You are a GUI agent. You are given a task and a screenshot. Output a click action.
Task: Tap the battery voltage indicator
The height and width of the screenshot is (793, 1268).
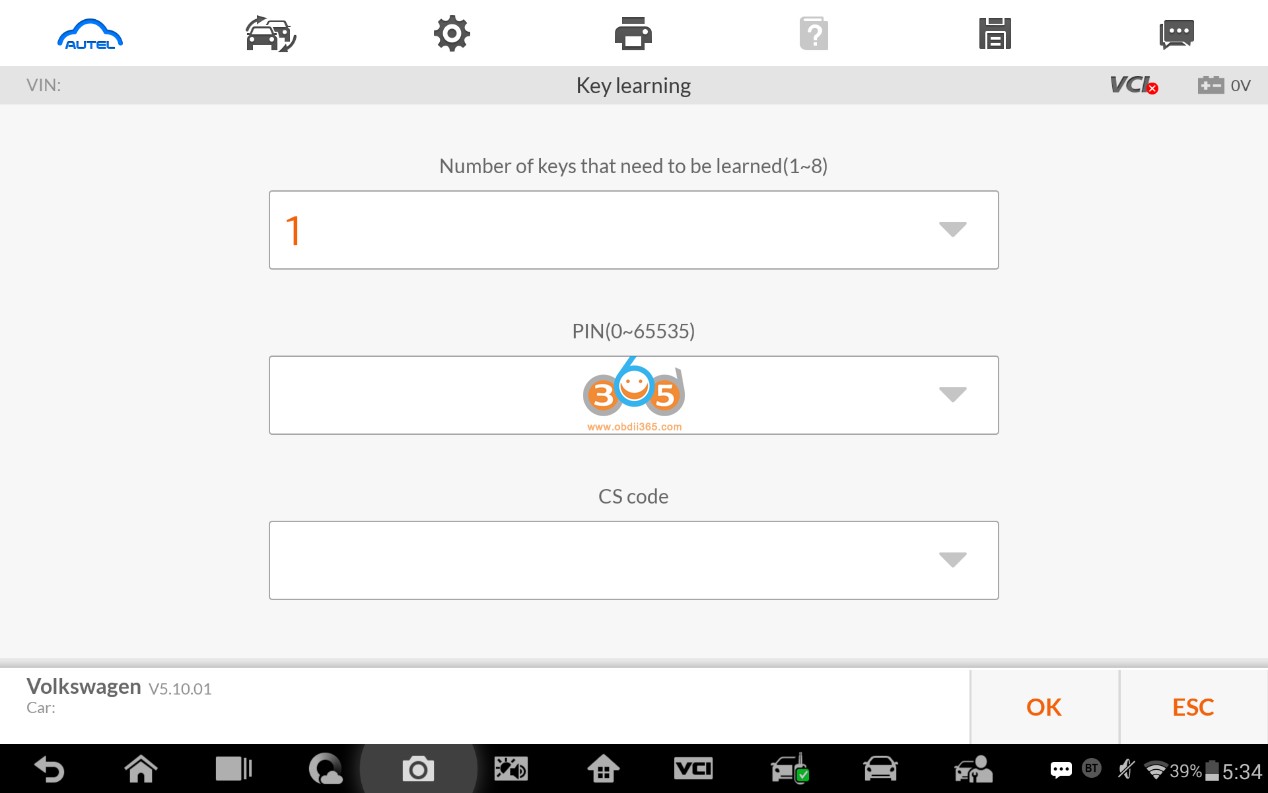[x=1225, y=86]
